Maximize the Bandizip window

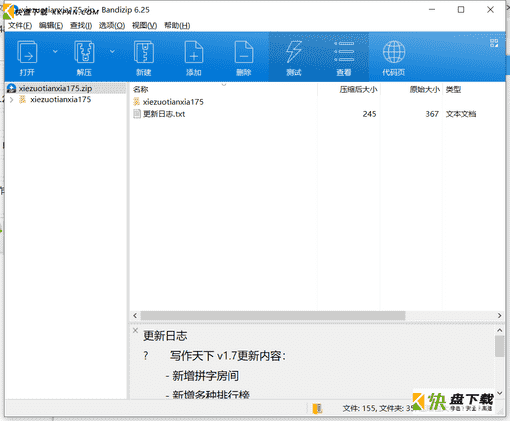coord(461,10)
